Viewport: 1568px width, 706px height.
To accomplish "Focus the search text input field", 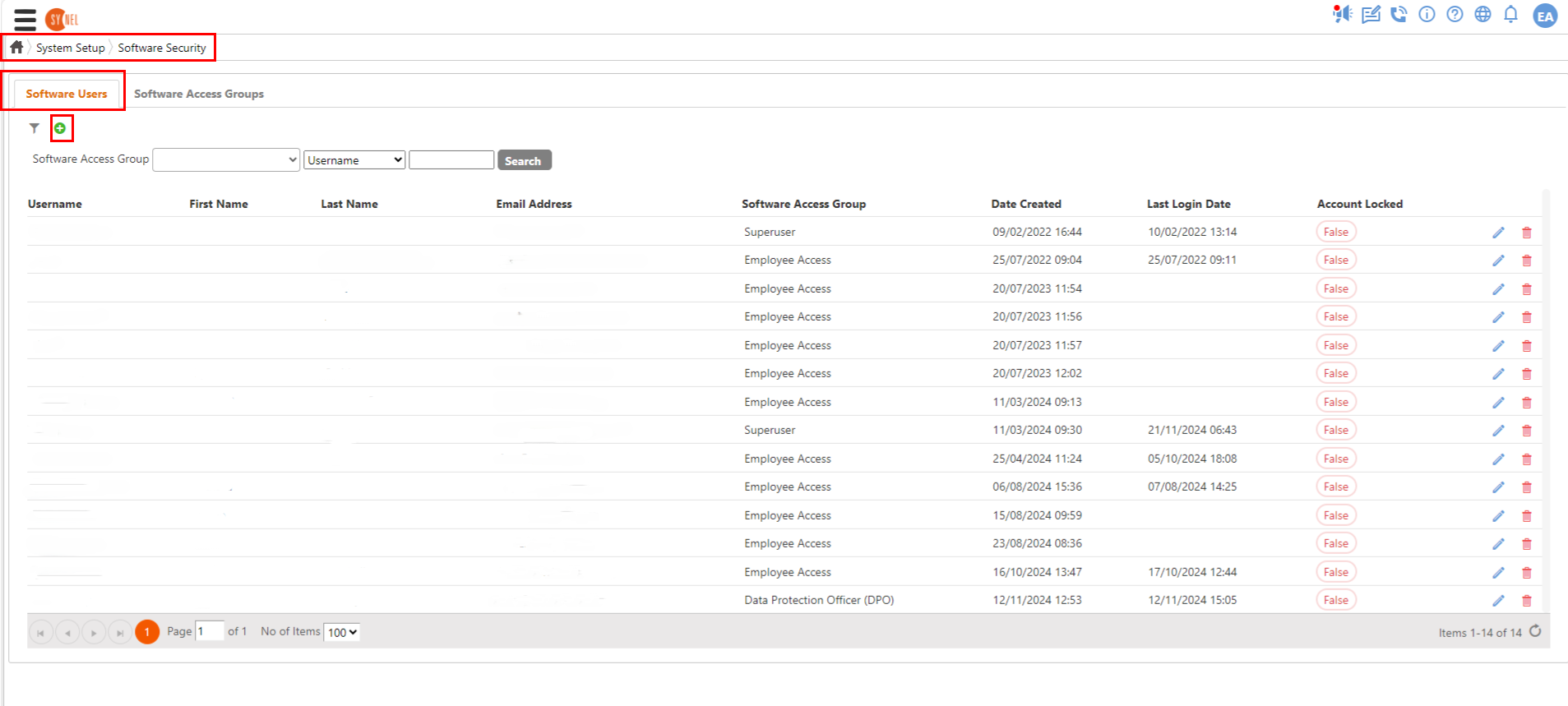I will tap(451, 159).
